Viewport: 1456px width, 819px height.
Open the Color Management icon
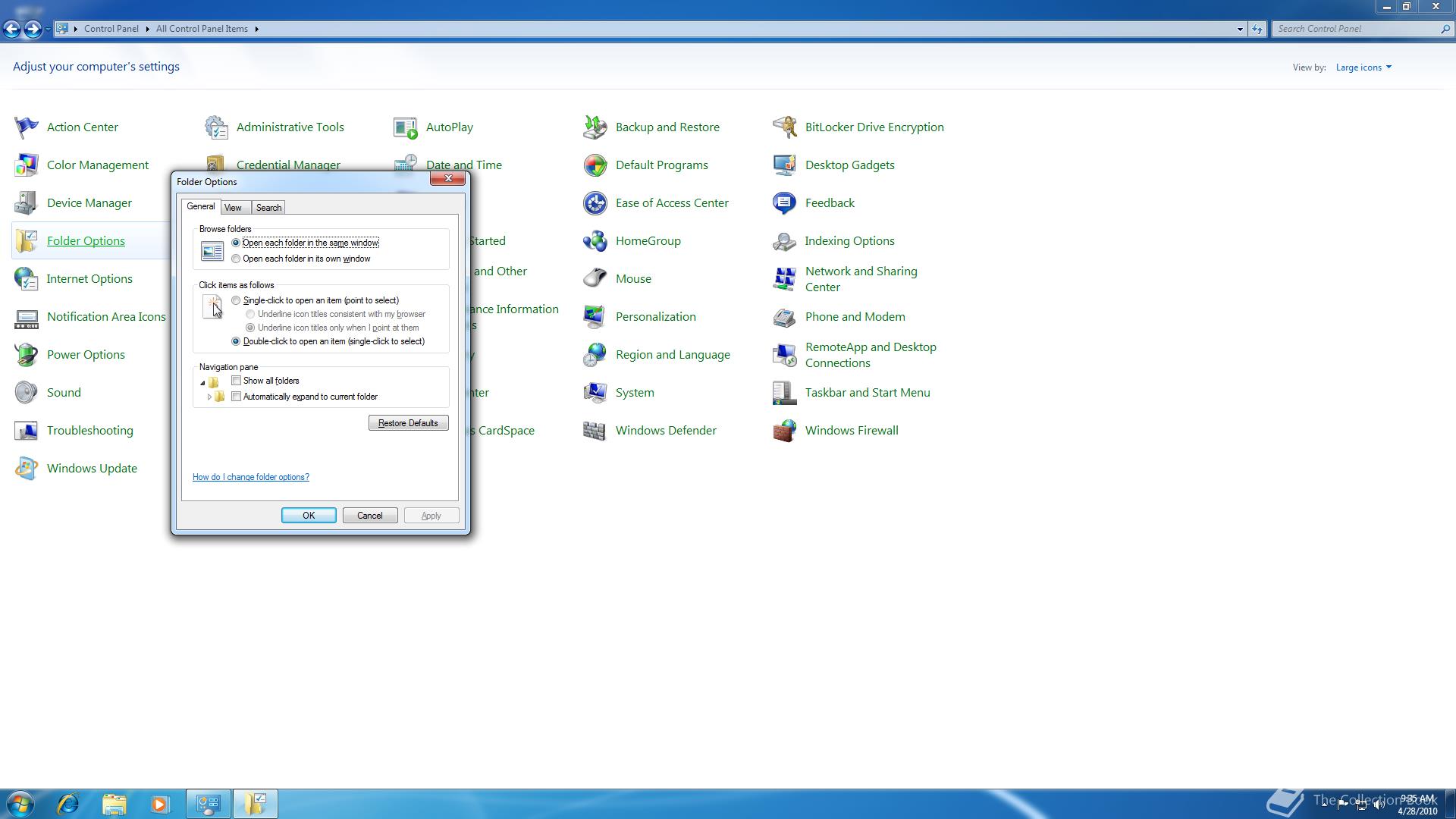pos(26,165)
